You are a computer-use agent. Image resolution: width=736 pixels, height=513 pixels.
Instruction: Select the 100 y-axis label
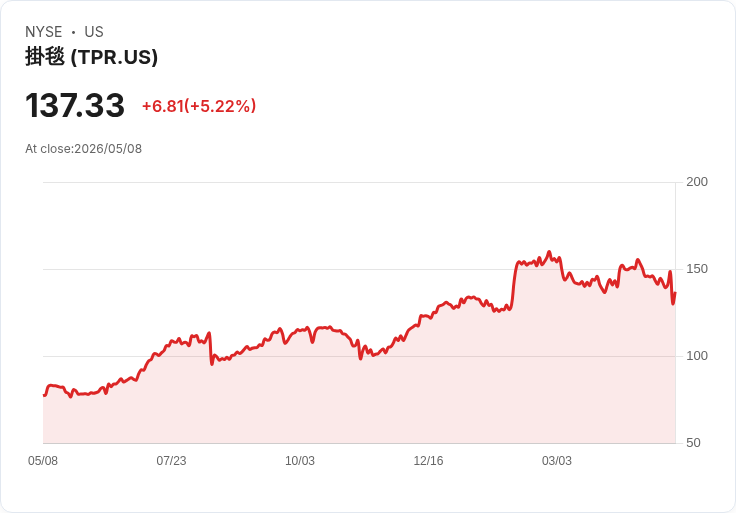(697, 356)
